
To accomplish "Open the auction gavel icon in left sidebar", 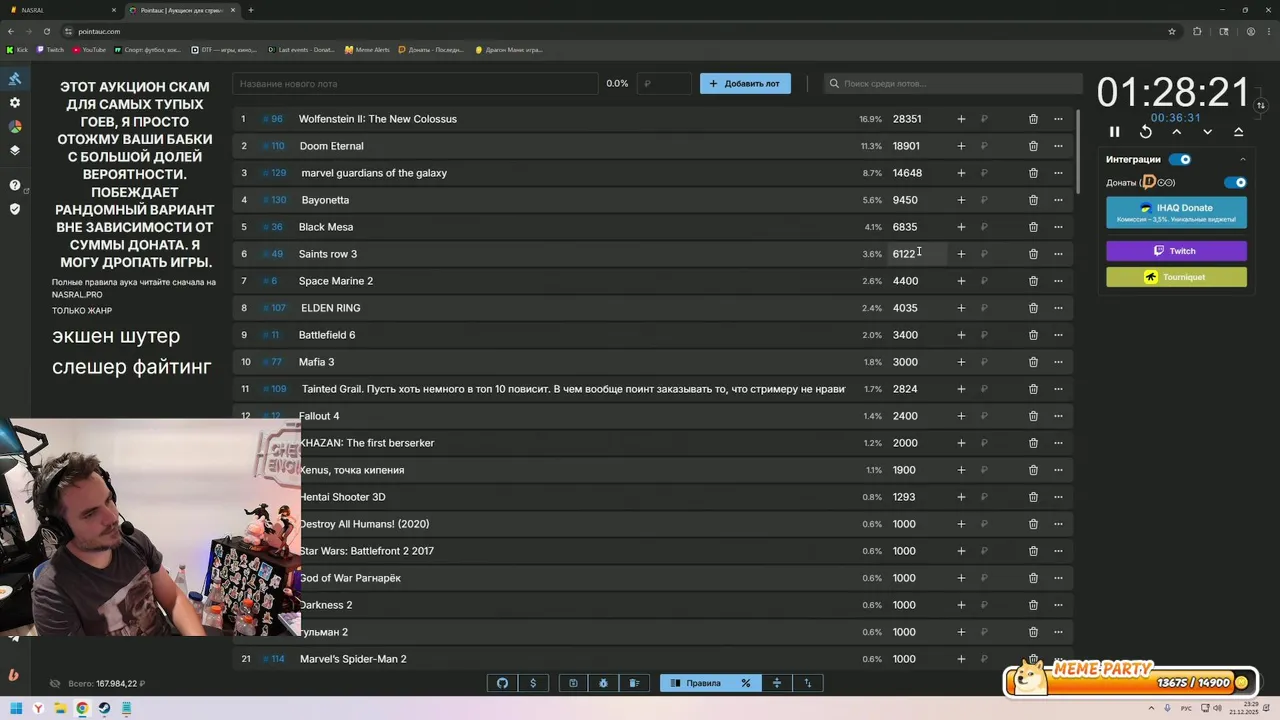I will 15,79.
